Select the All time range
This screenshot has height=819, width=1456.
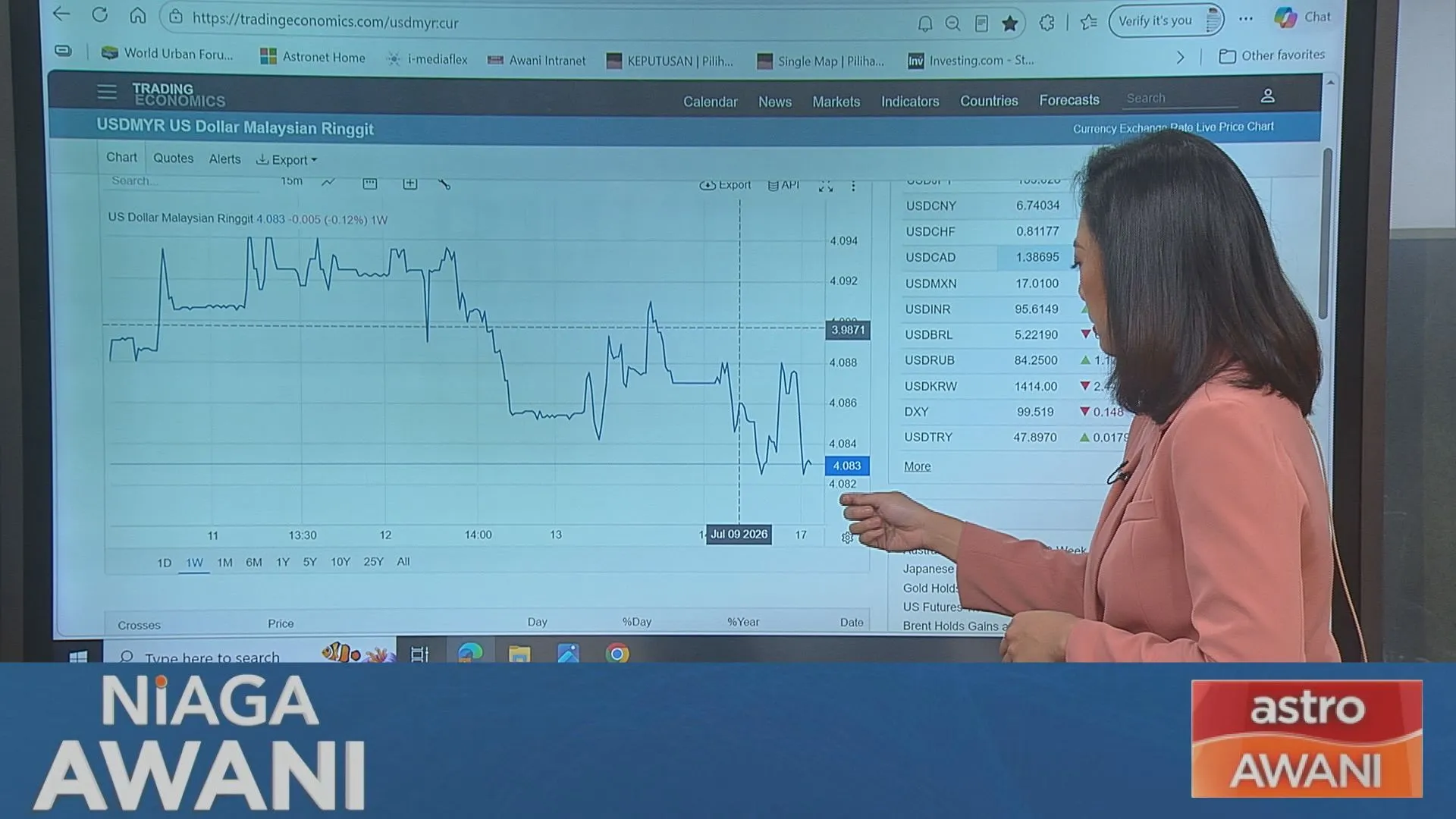[403, 562]
